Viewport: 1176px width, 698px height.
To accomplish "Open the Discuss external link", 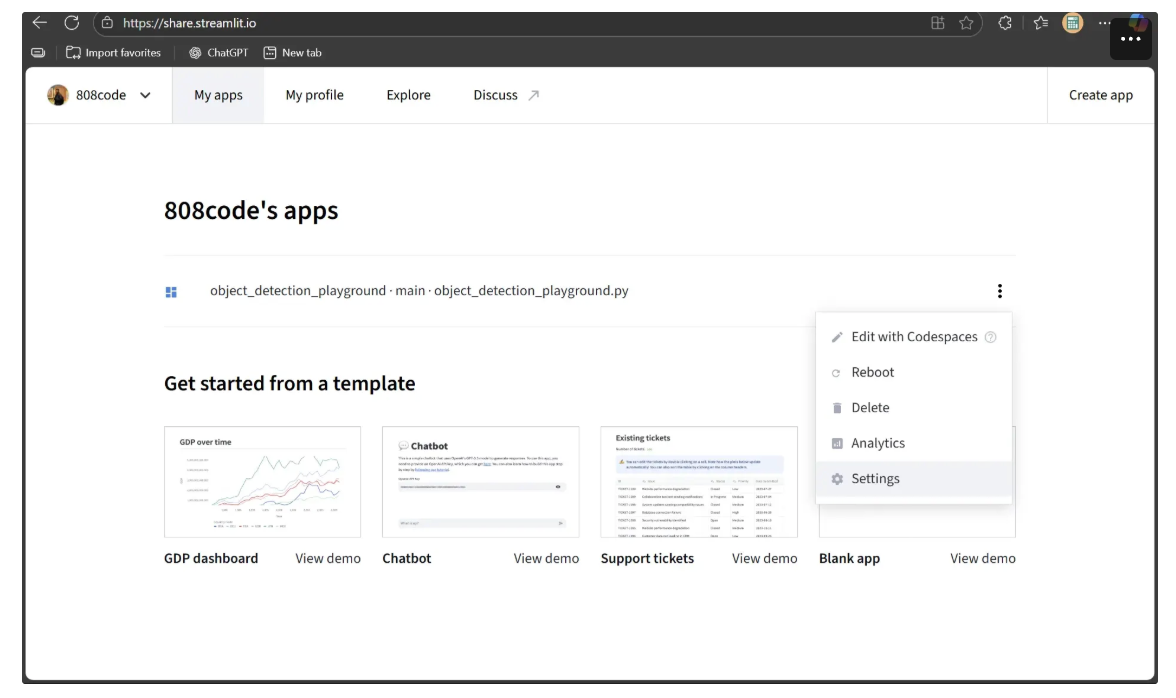I will pyautogui.click(x=506, y=95).
